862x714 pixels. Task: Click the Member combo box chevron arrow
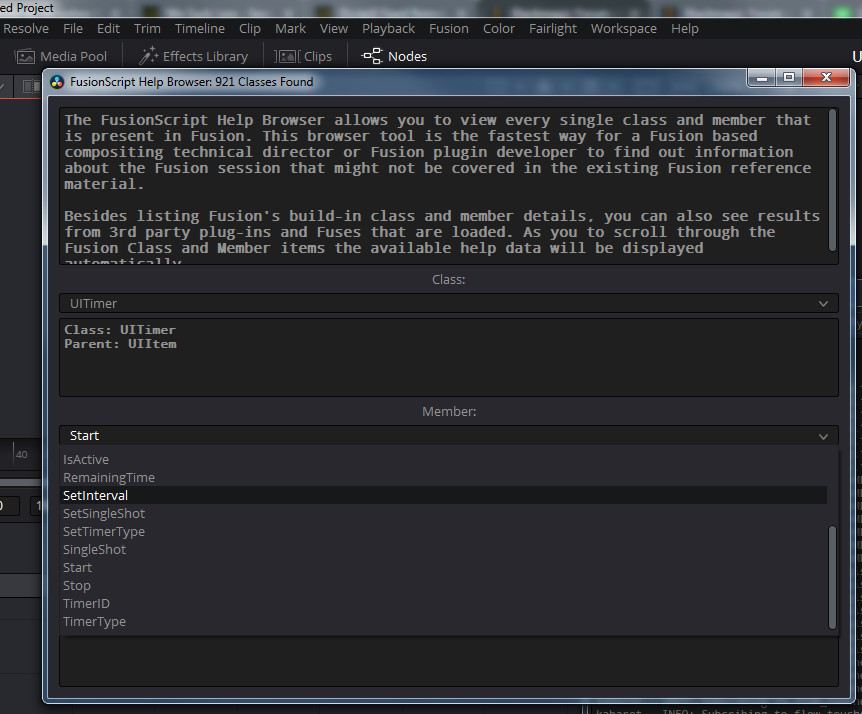click(823, 436)
